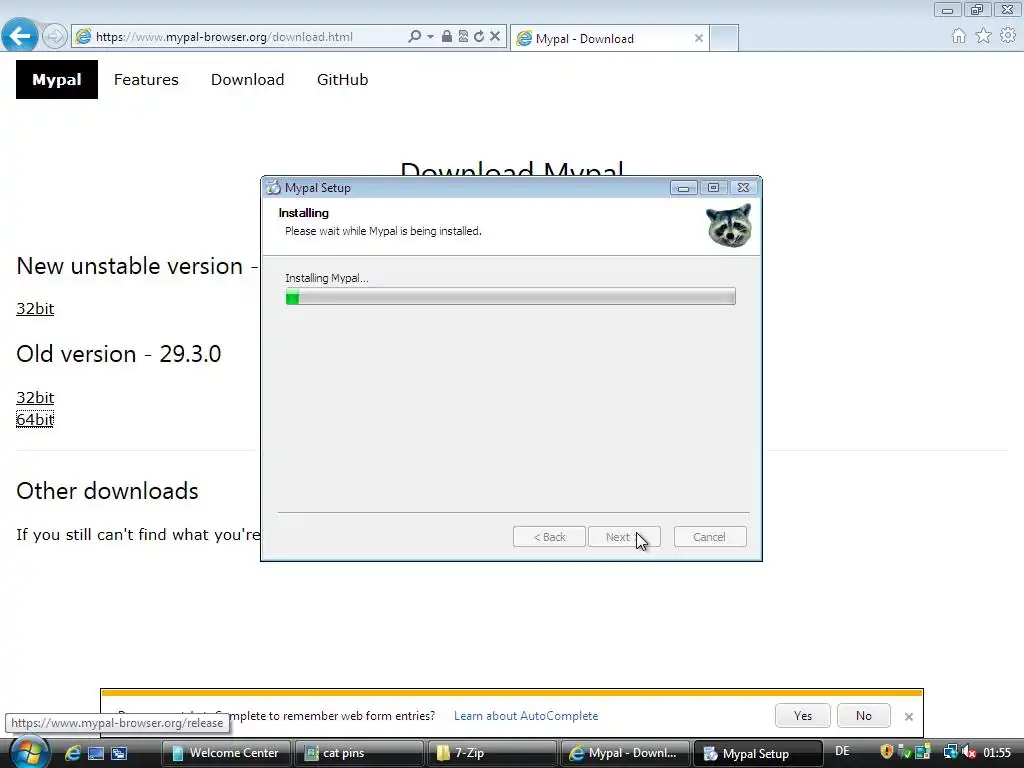Click the raccoon logo in Mypal Setup
Screen dimensions: 1024x768
[729, 225]
